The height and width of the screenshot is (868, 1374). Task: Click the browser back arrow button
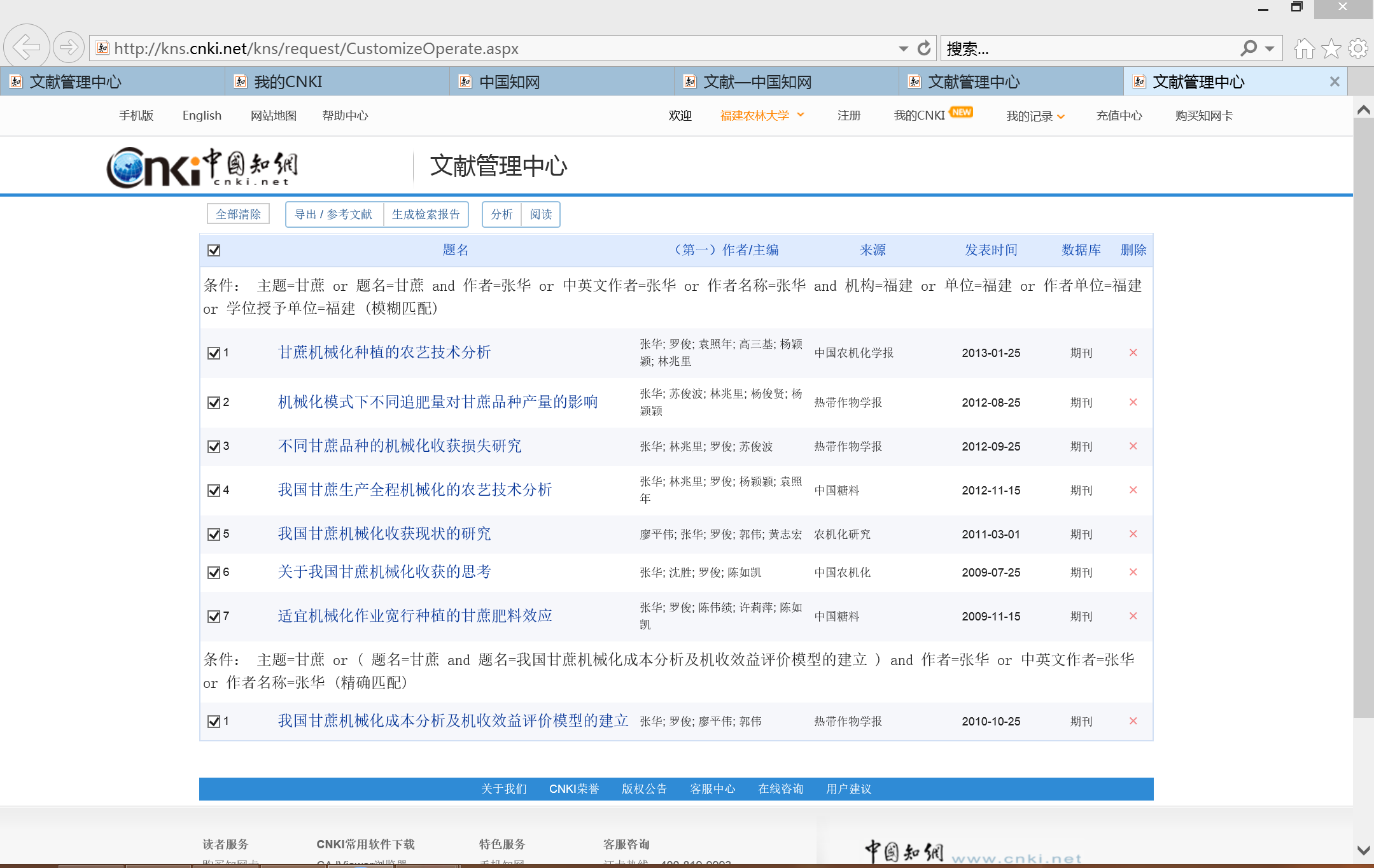(x=26, y=47)
